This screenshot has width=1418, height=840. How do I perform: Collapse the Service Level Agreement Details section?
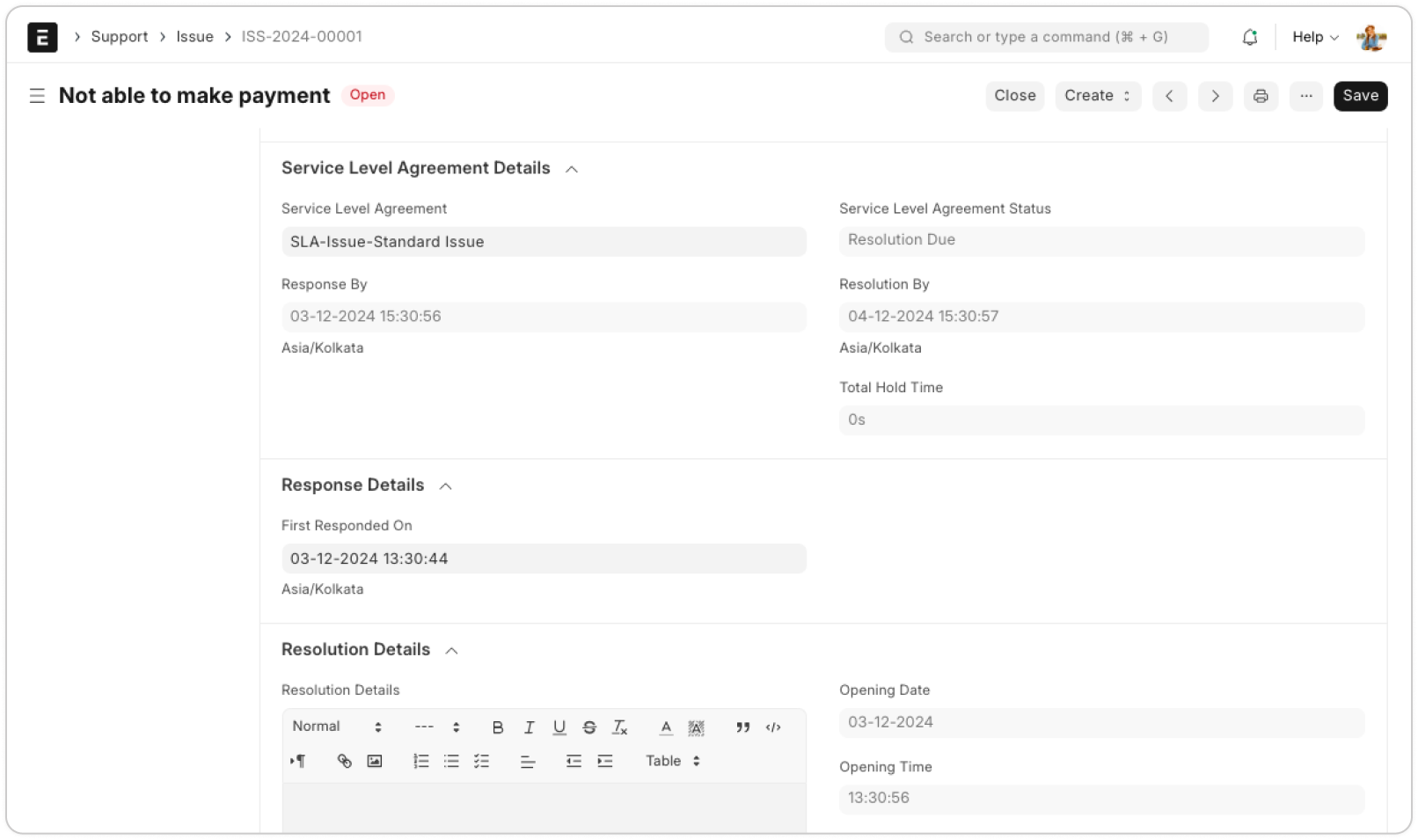click(572, 169)
